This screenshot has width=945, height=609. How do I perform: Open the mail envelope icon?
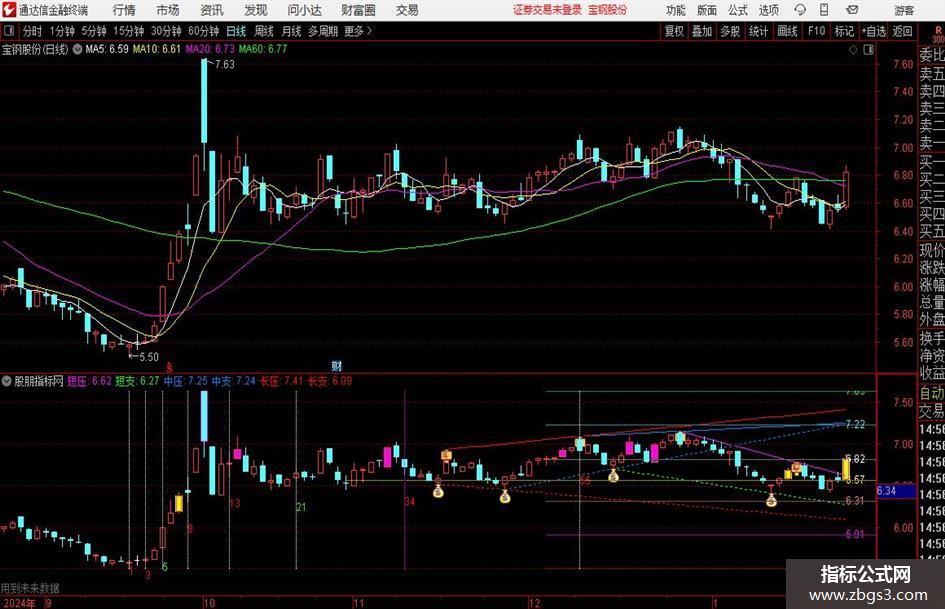(x=852, y=10)
